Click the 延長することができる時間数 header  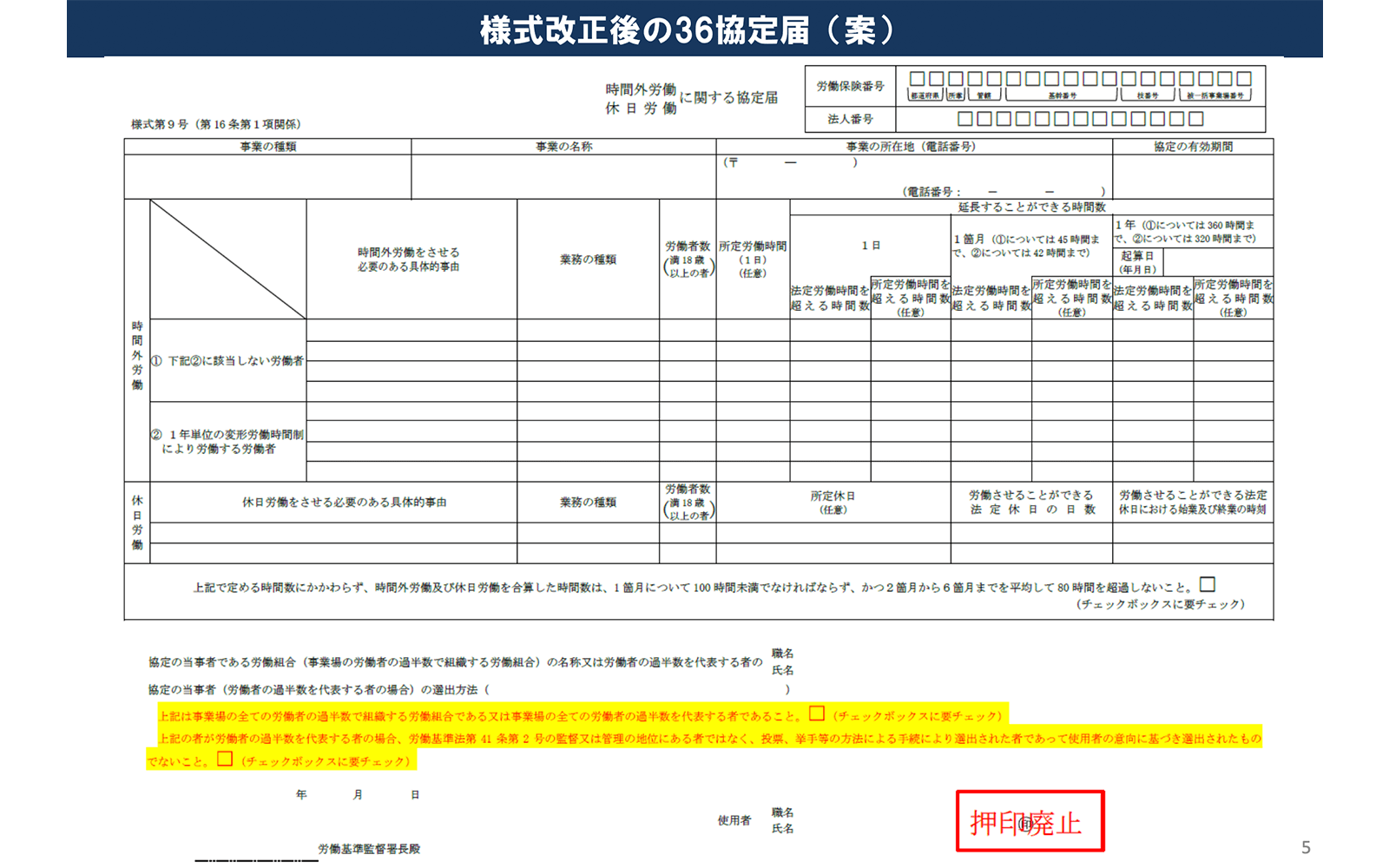click(1031, 207)
